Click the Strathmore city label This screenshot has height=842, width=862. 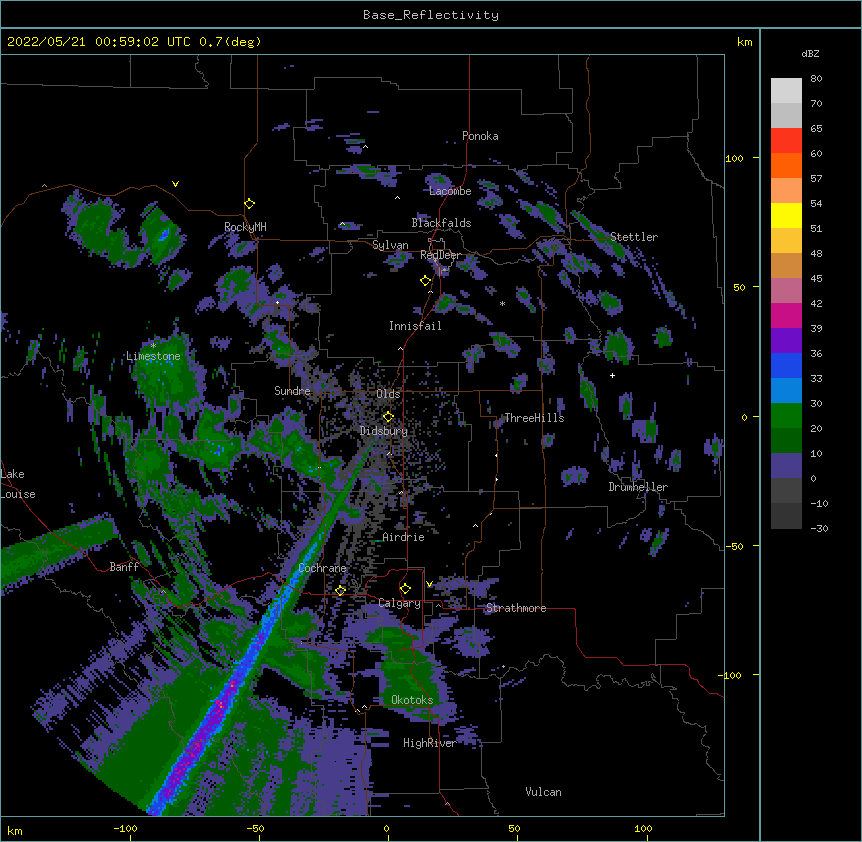[516, 608]
